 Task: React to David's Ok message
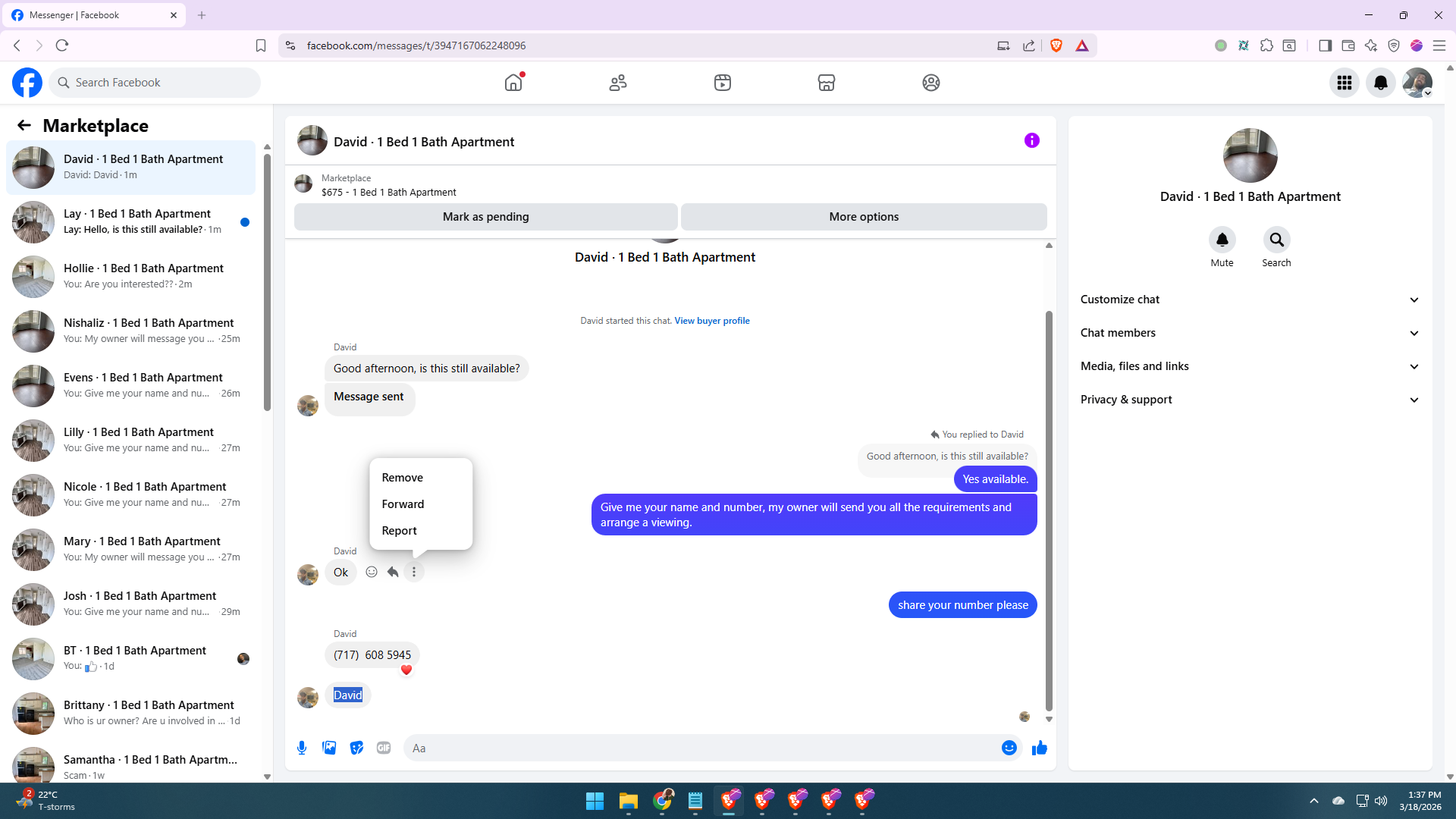coord(372,572)
